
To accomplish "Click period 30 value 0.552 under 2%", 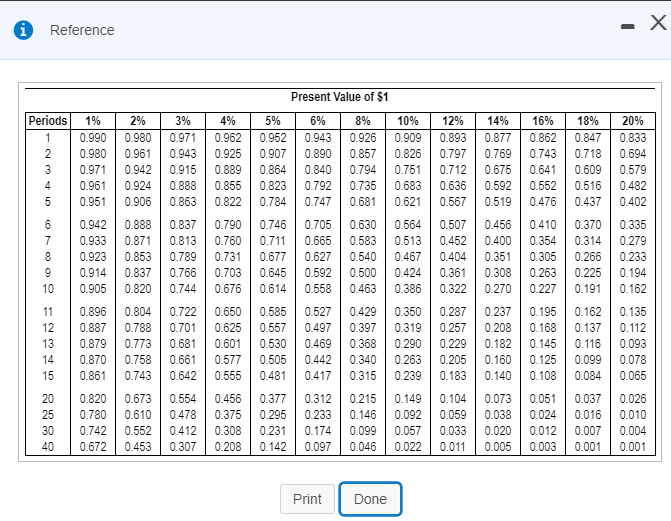I will click(x=138, y=431).
